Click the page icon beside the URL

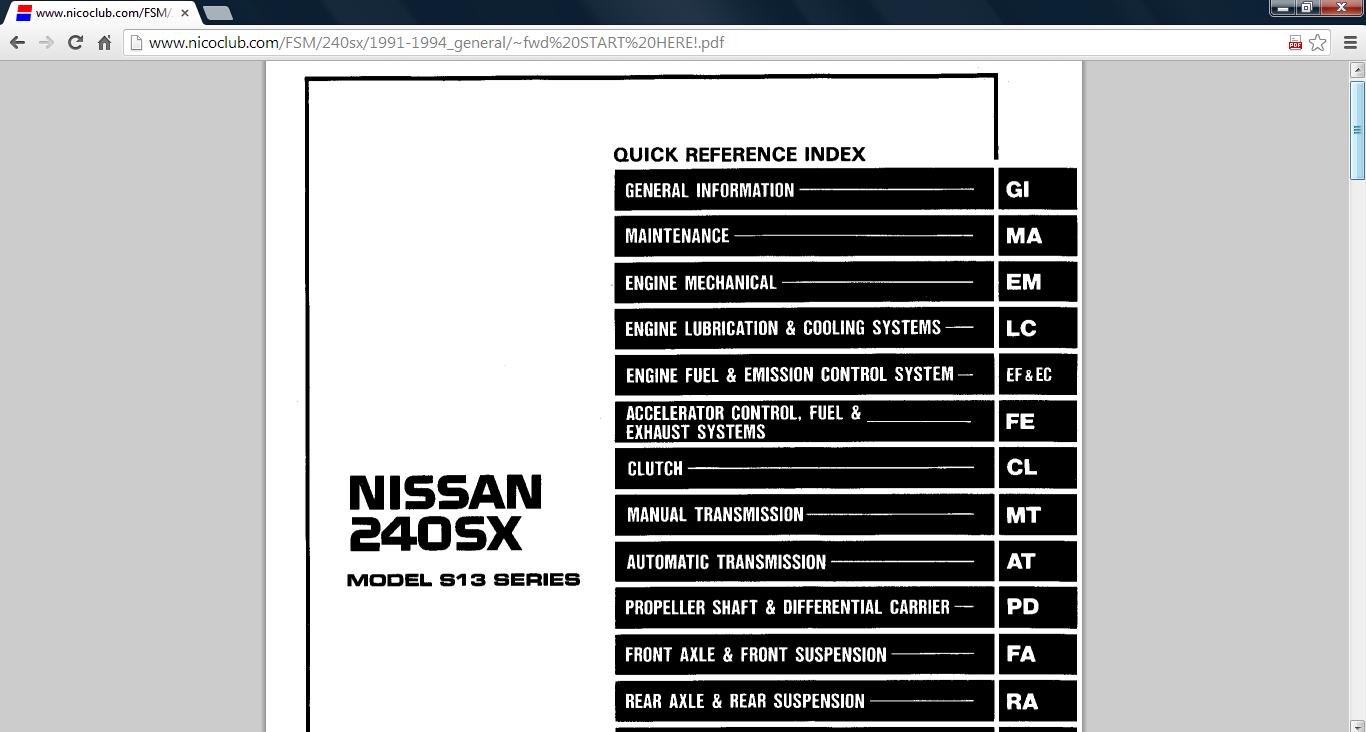(x=137, y=42)
